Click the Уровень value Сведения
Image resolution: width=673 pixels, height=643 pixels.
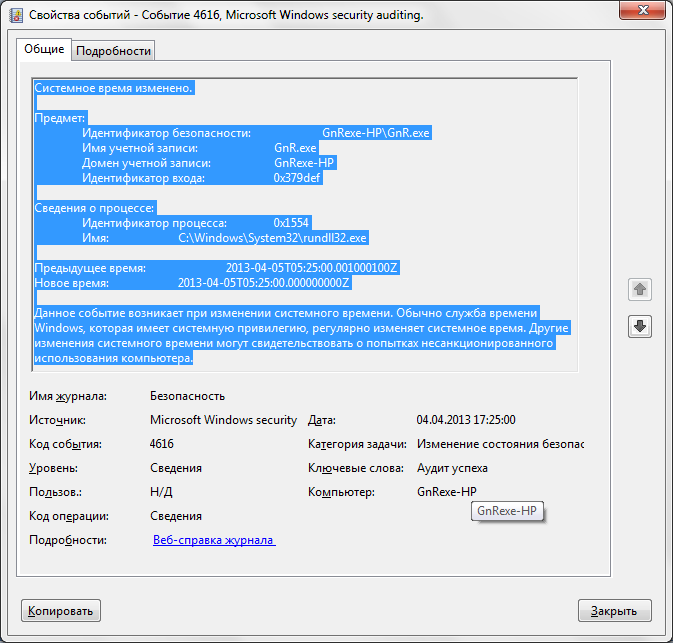coord(176,468)
